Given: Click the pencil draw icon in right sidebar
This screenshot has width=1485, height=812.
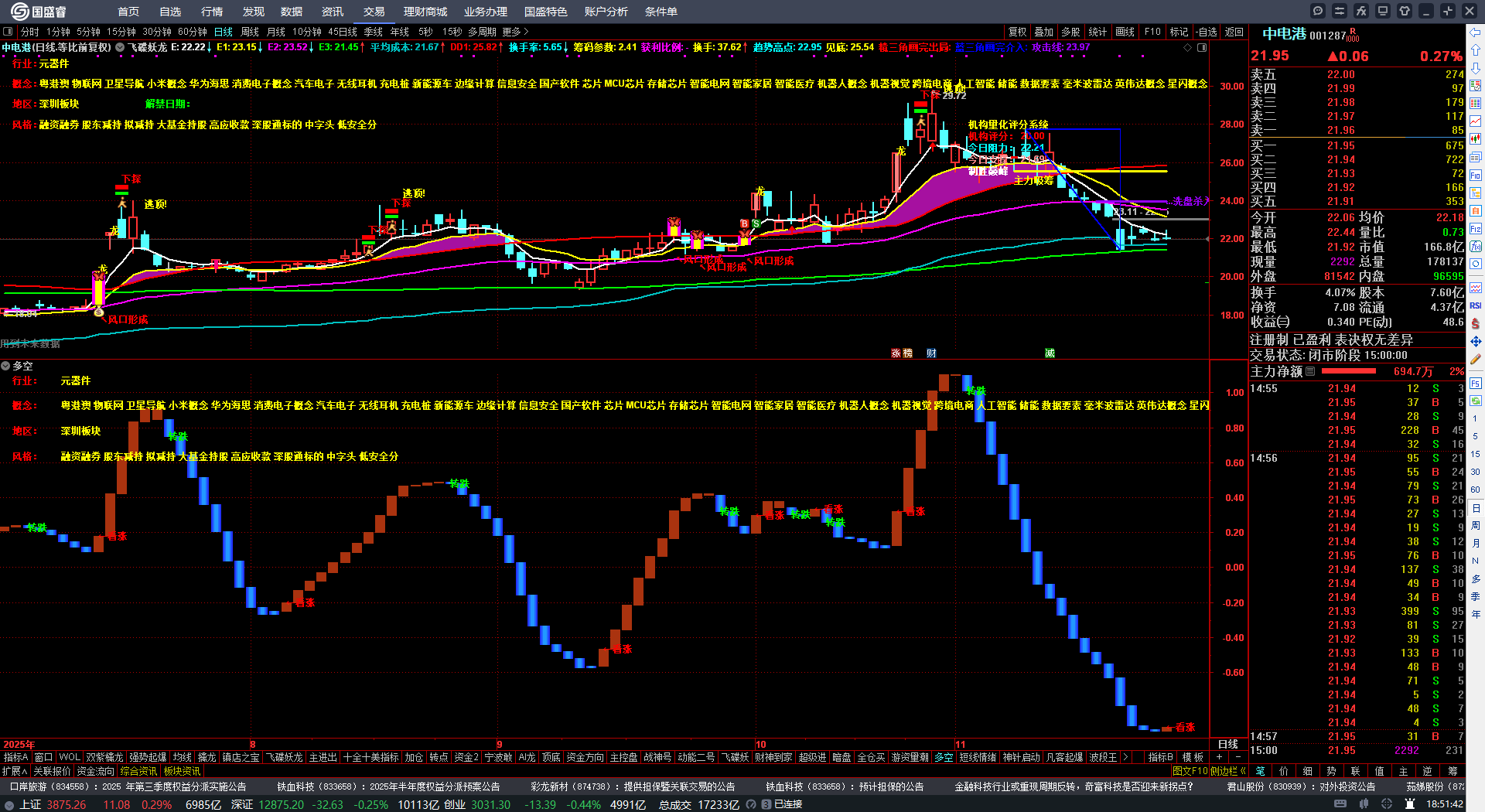Looking at the screenshot, I should coord(1476,359).
